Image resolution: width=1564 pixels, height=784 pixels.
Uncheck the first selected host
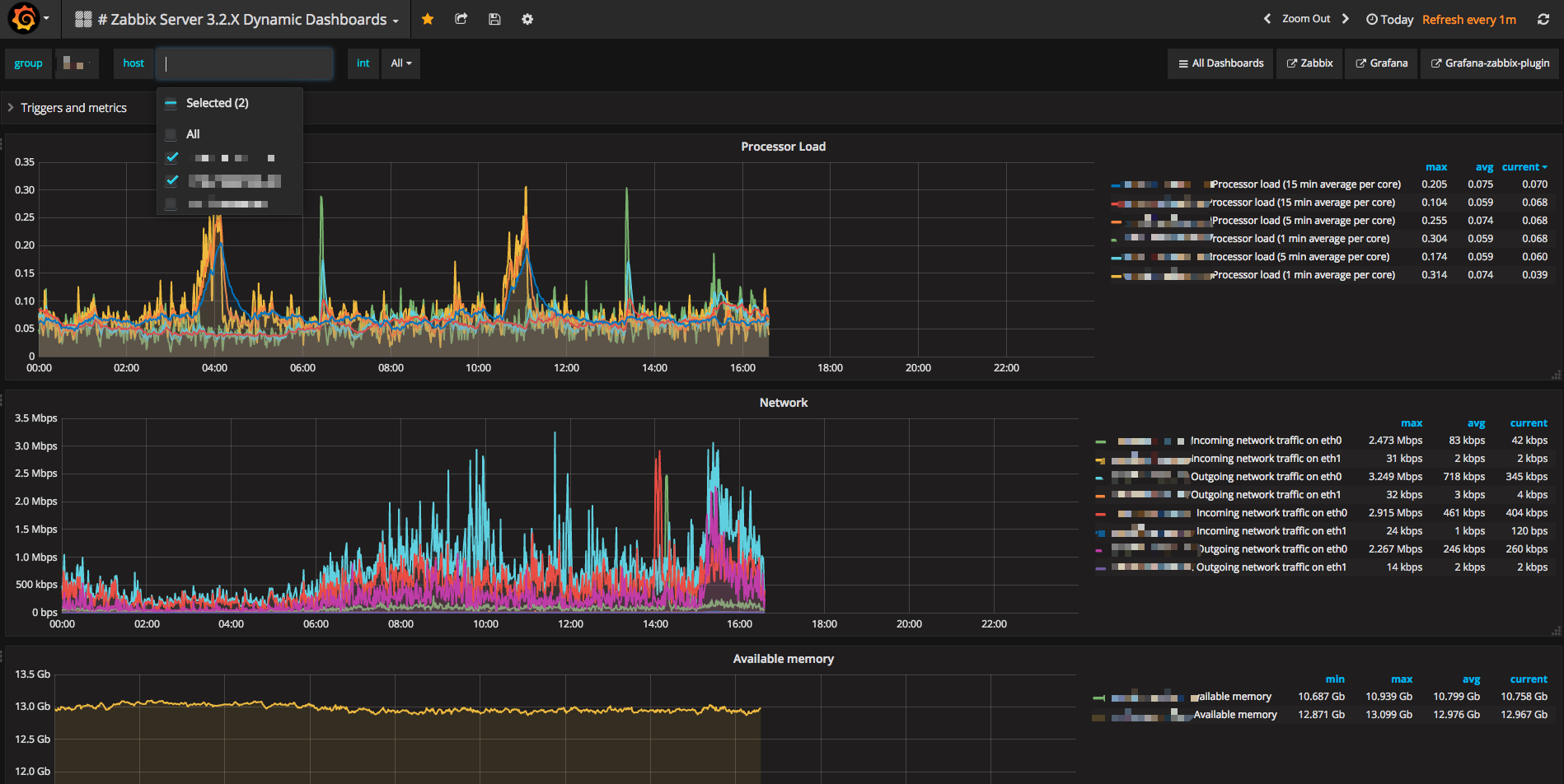click(x=171, y=157)
